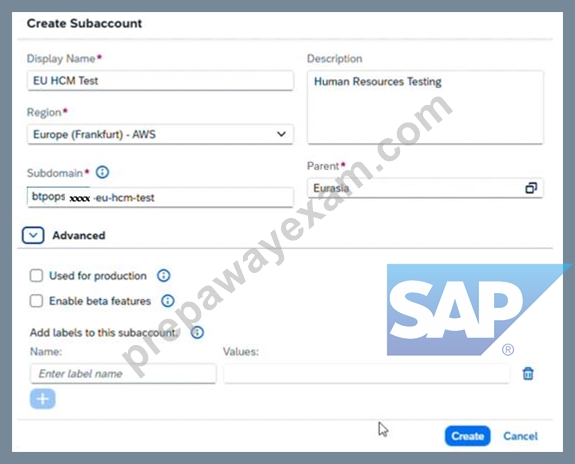575x464 pixels.
Task: Click the Cancel link
Action: (x=520, y=436)
